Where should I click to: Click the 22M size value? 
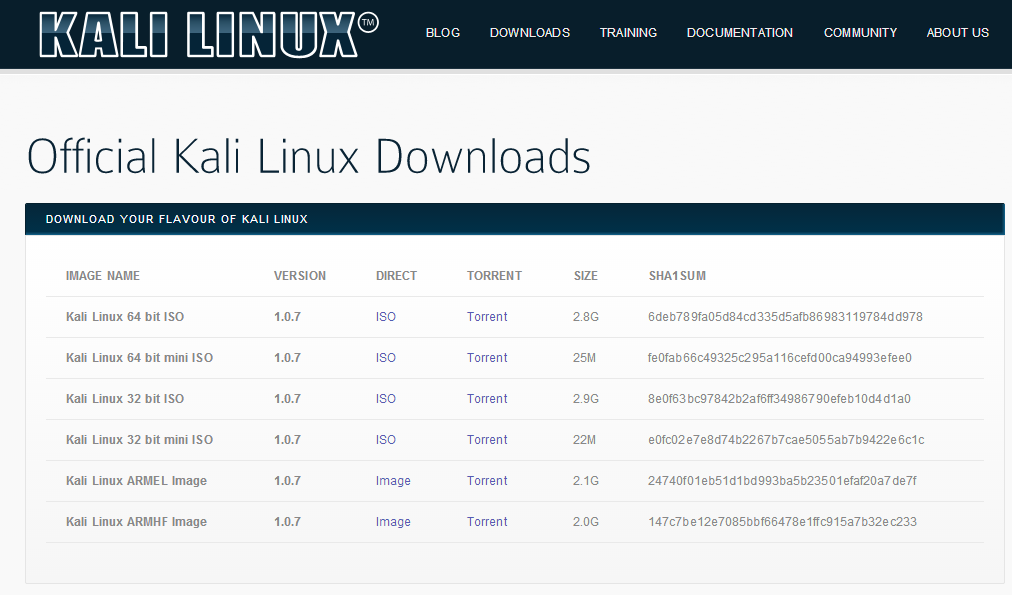[584, 439]
